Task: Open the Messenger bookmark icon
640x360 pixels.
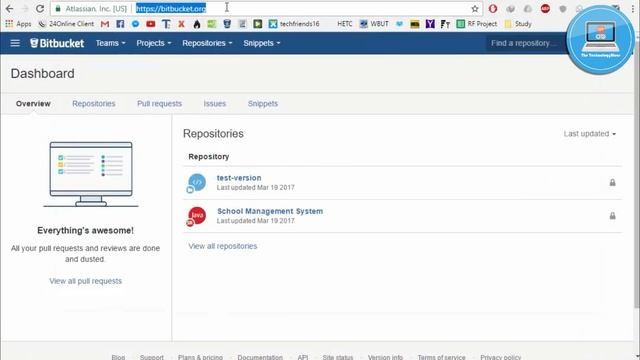Action: pos(136,24)
